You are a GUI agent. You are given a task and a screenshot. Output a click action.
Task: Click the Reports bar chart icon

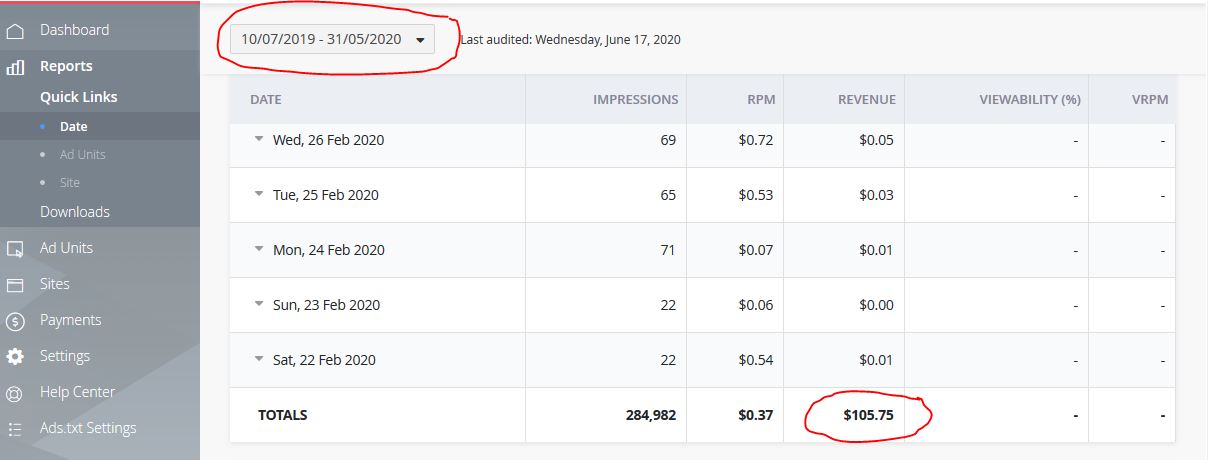pos(15,67)
